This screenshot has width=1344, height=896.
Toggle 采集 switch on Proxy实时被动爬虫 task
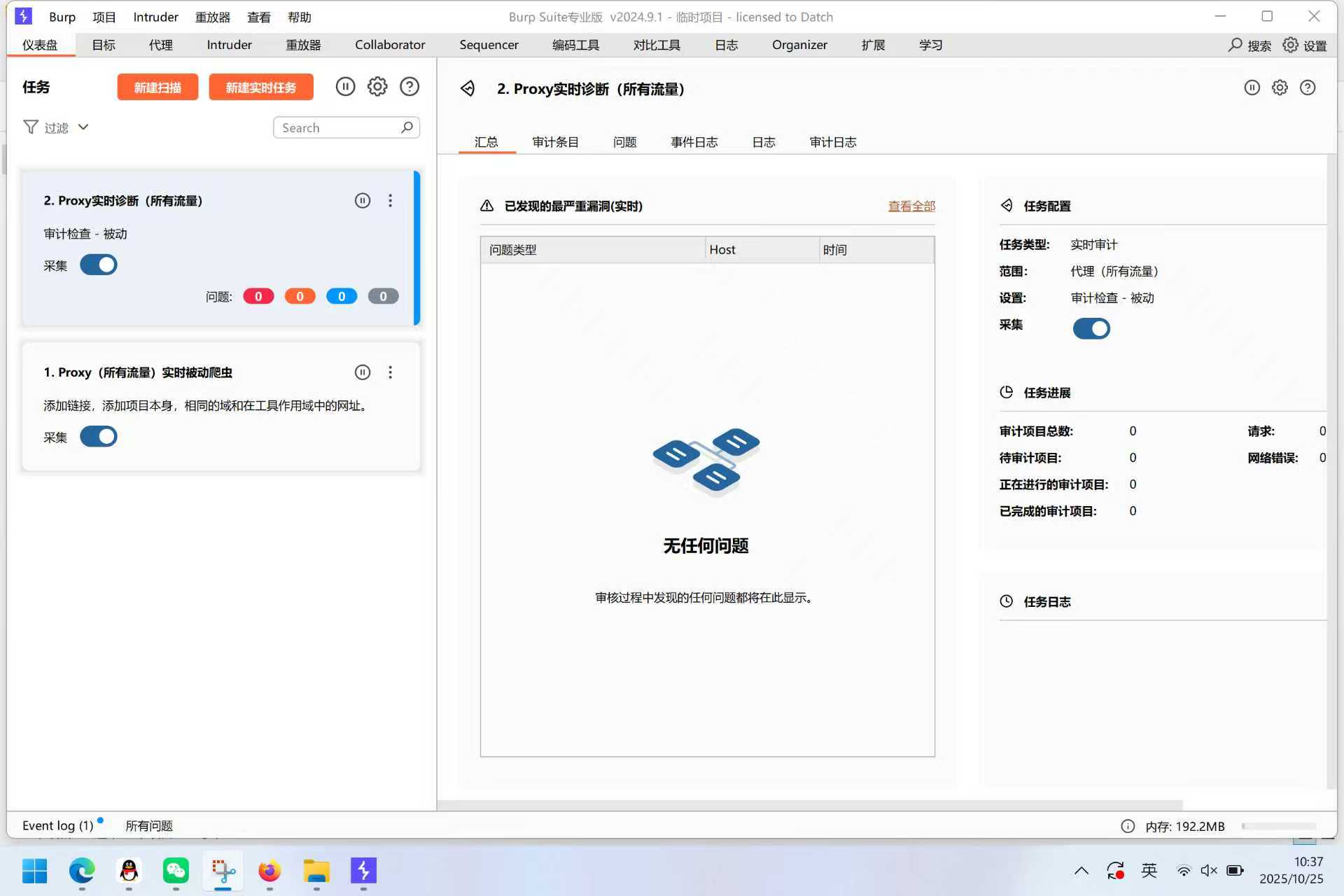tap(99, 437)
